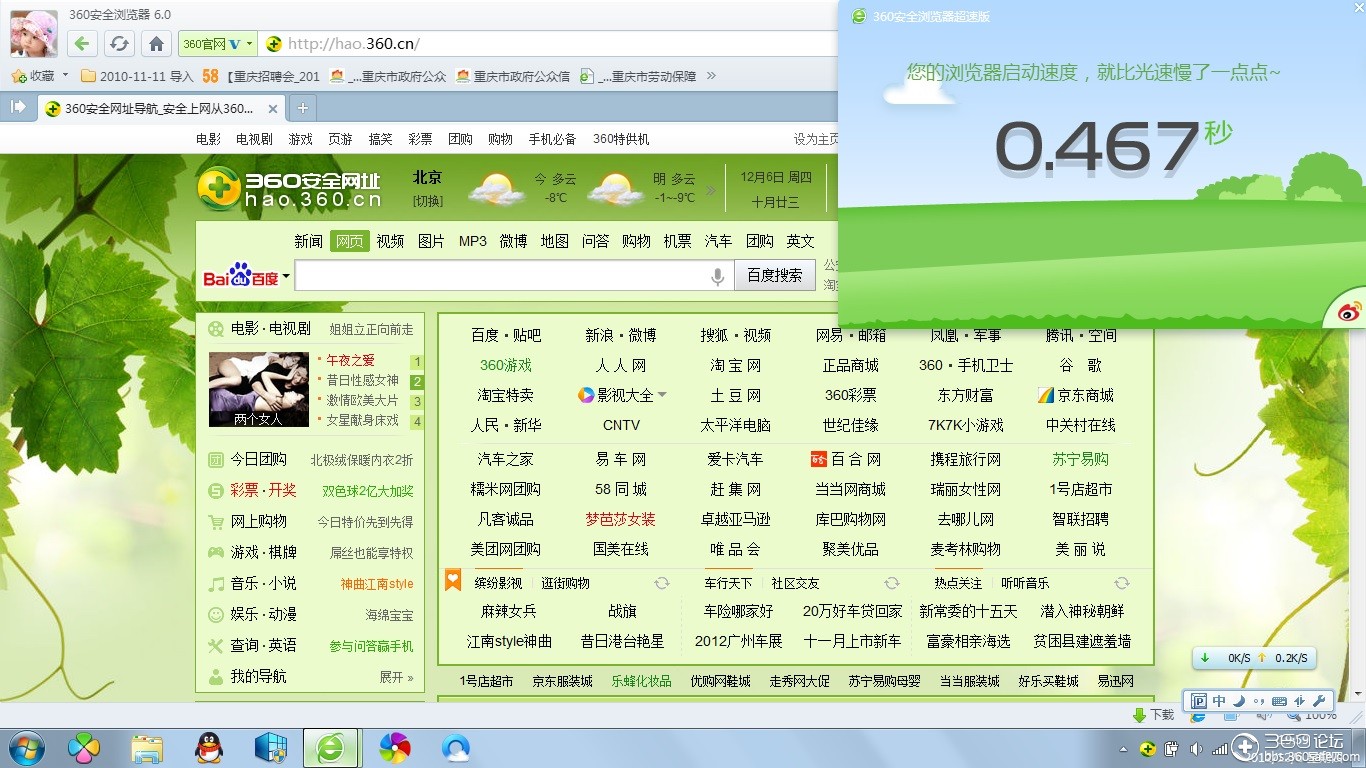Expand the 影视大全 dropdown arrow
The height and width of the screenshot is (768, 1366).
[x=662, y=395]
